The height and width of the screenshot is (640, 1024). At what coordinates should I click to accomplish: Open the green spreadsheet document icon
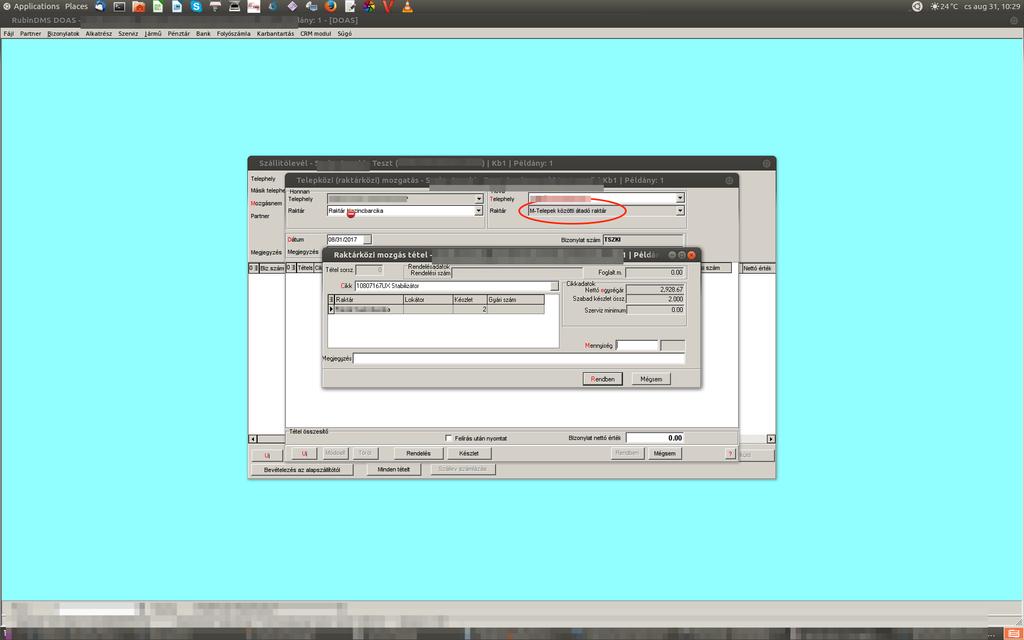point(158,7)
